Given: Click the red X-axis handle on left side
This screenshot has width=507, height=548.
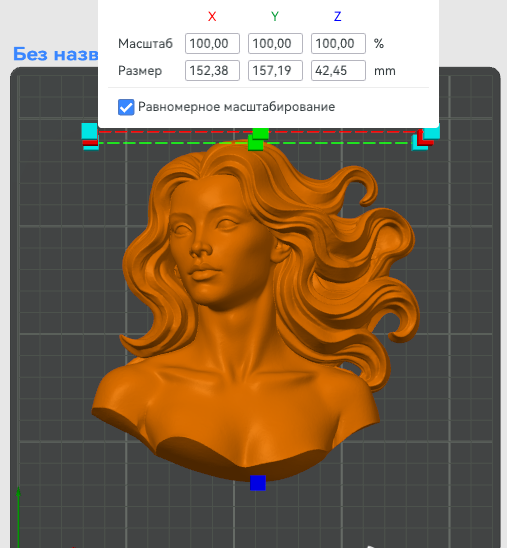Looking at the screenshot, I should [x=90, y=143].
